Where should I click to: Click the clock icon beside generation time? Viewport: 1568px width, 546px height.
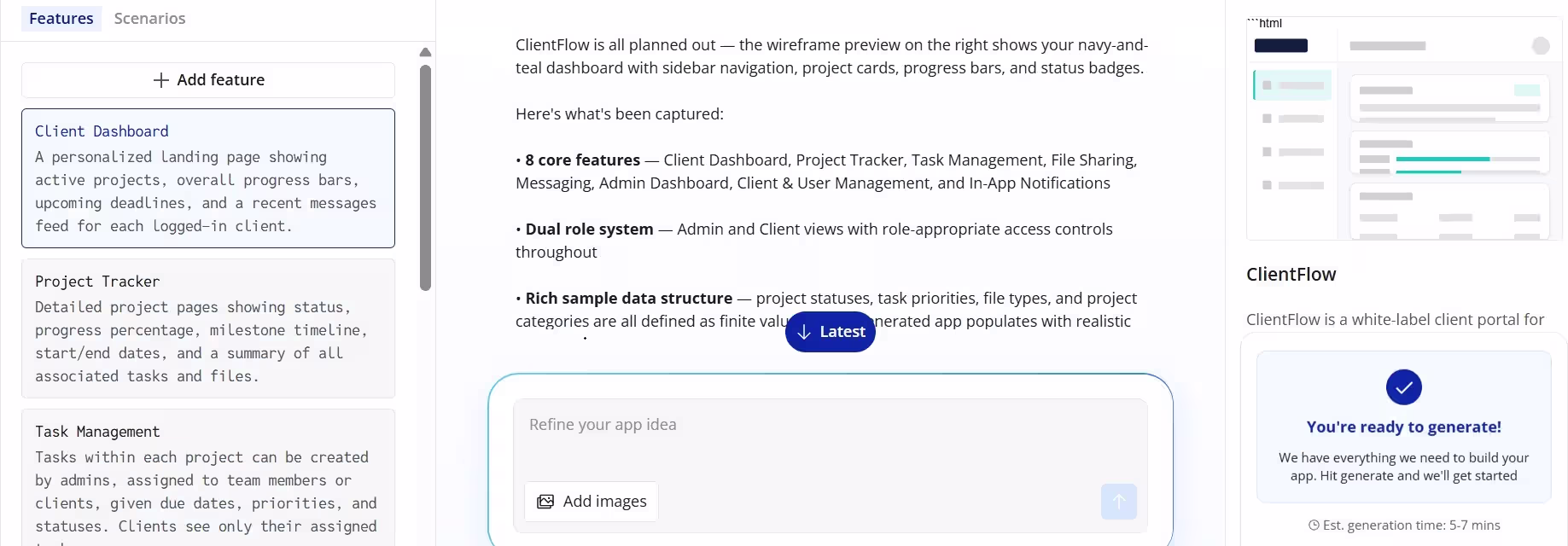click(1314, 526)
